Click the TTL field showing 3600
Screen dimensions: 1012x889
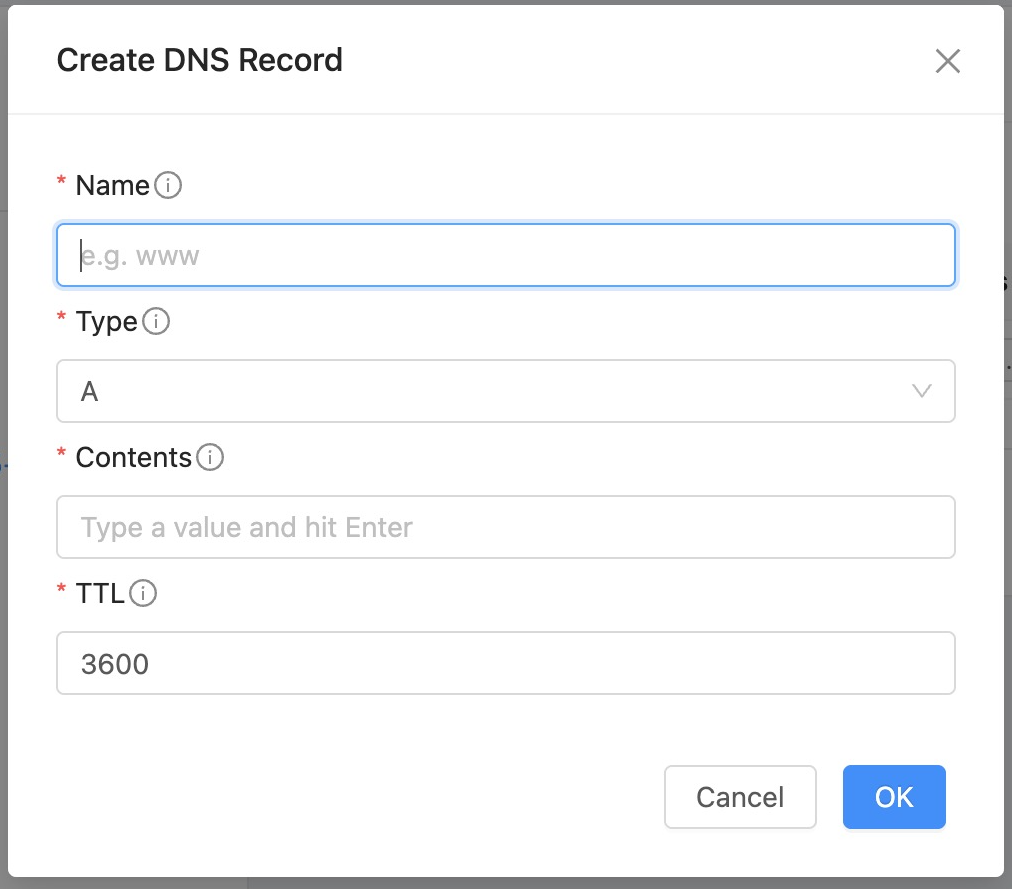click(x=505, y=663)
